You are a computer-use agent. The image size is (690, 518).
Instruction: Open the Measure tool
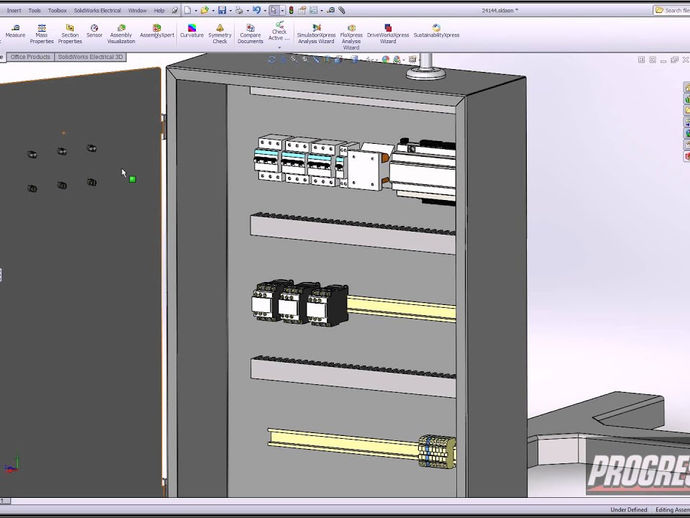pyautogui.click(x=15, y=32)
